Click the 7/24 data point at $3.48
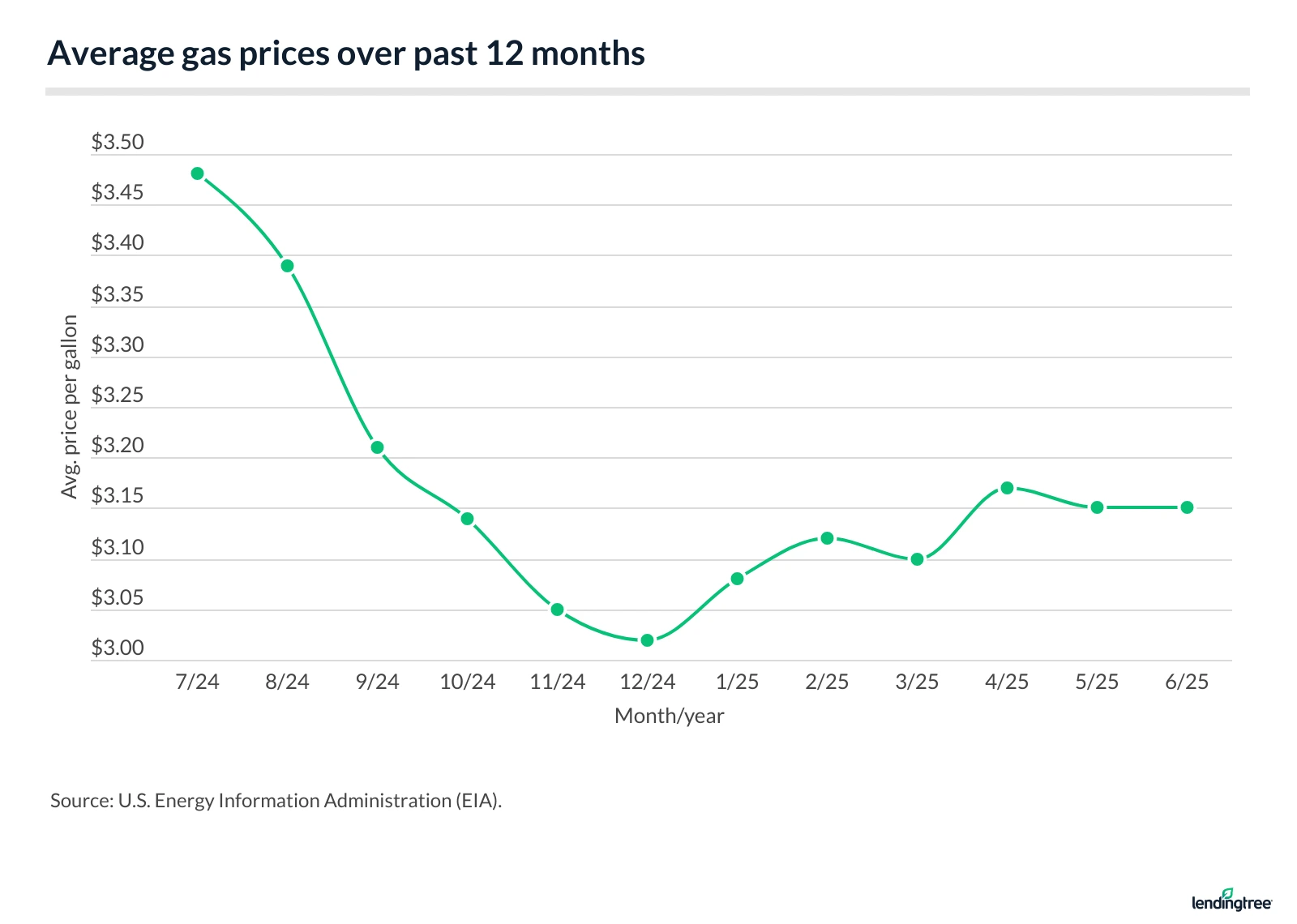Screen dimensions: 1297x924 [x=197, y=173]
